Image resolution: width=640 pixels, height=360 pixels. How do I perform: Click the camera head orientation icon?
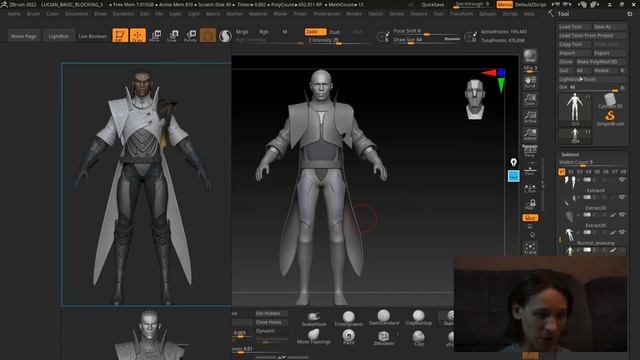coord(475,99)
